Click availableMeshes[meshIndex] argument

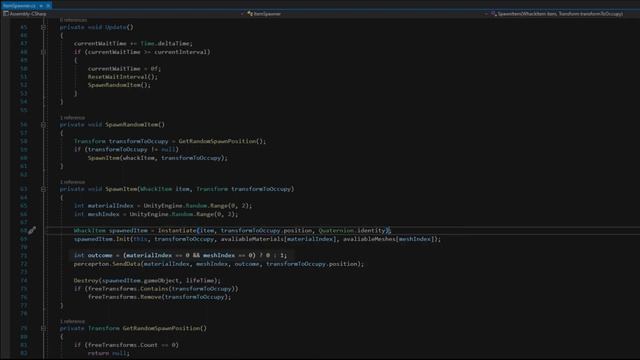pyautogui.click(x=390, y=239)
